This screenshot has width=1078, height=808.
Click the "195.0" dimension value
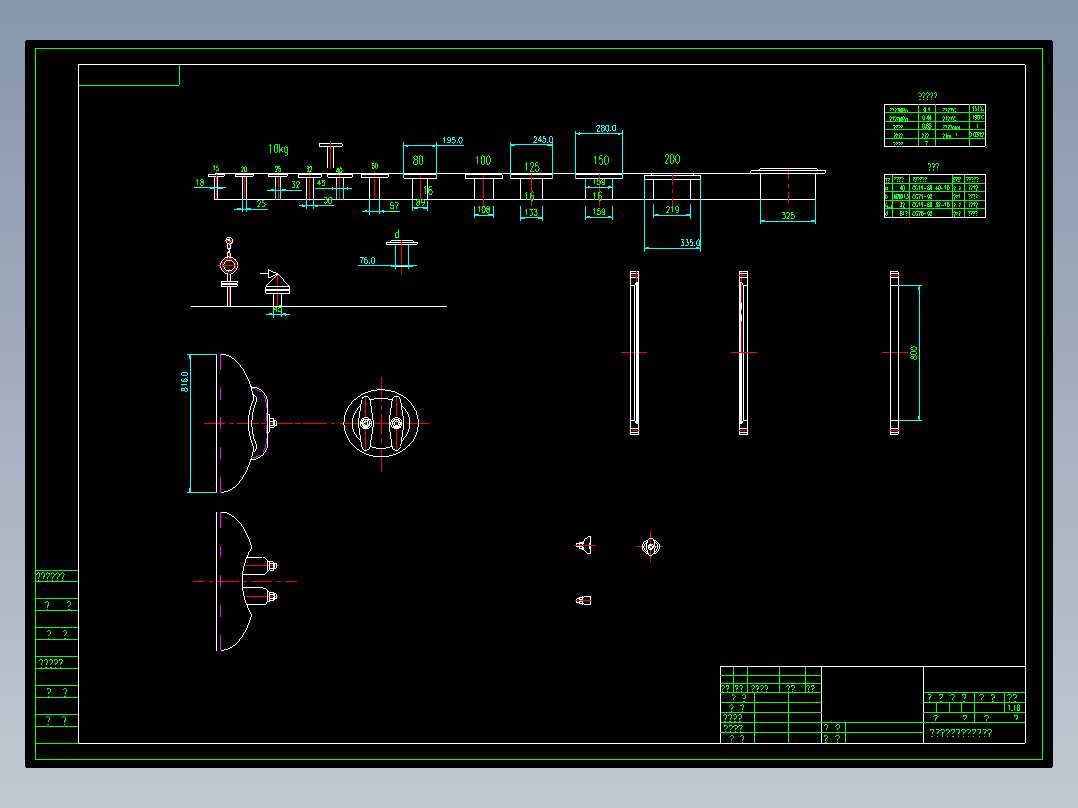pos(452,140)
